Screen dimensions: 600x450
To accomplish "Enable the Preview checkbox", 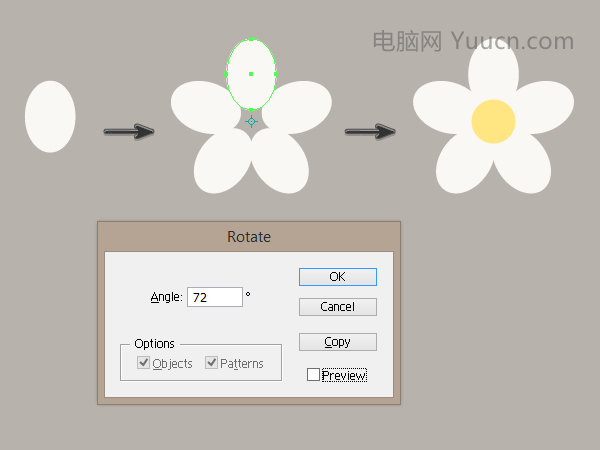I will point(313,375).
